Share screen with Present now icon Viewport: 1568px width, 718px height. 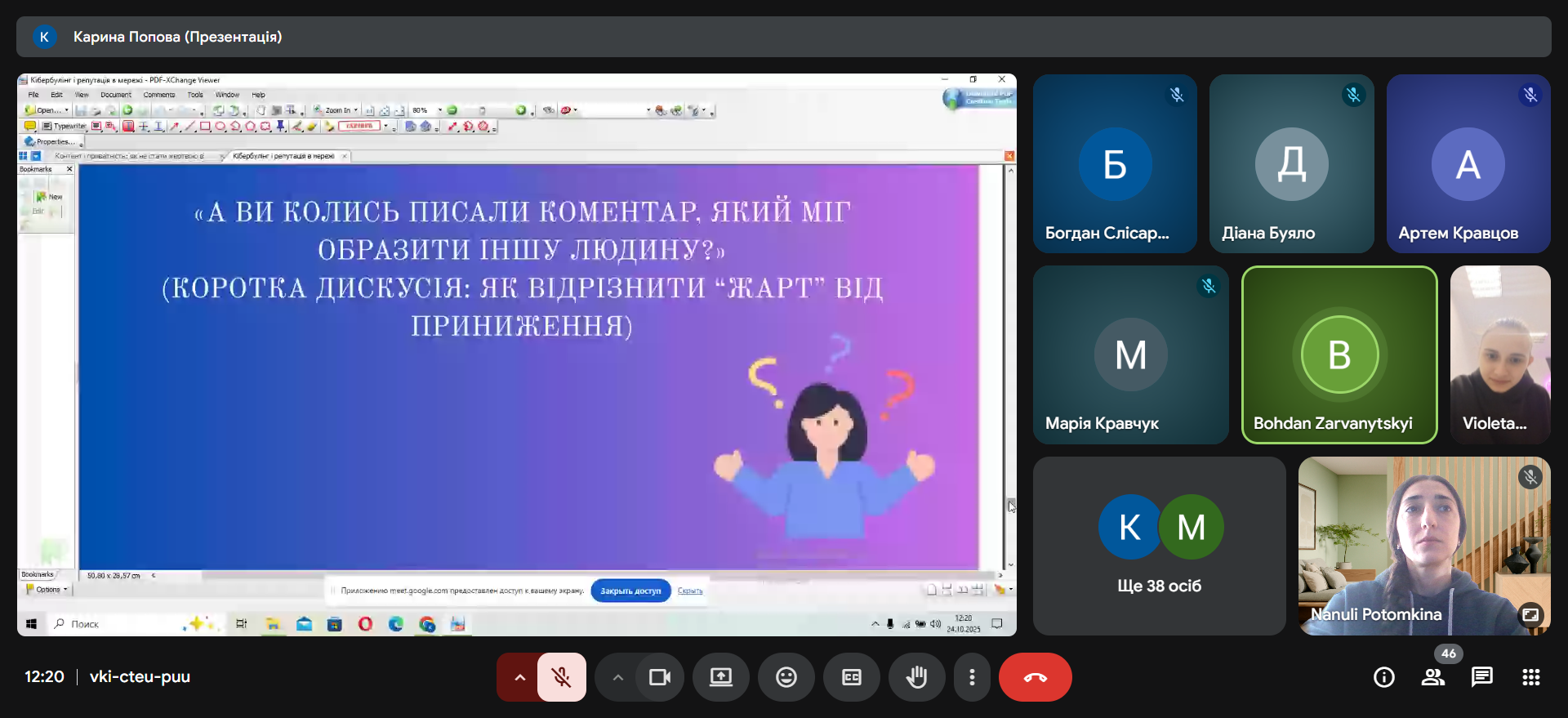click(x=720, y=677)
